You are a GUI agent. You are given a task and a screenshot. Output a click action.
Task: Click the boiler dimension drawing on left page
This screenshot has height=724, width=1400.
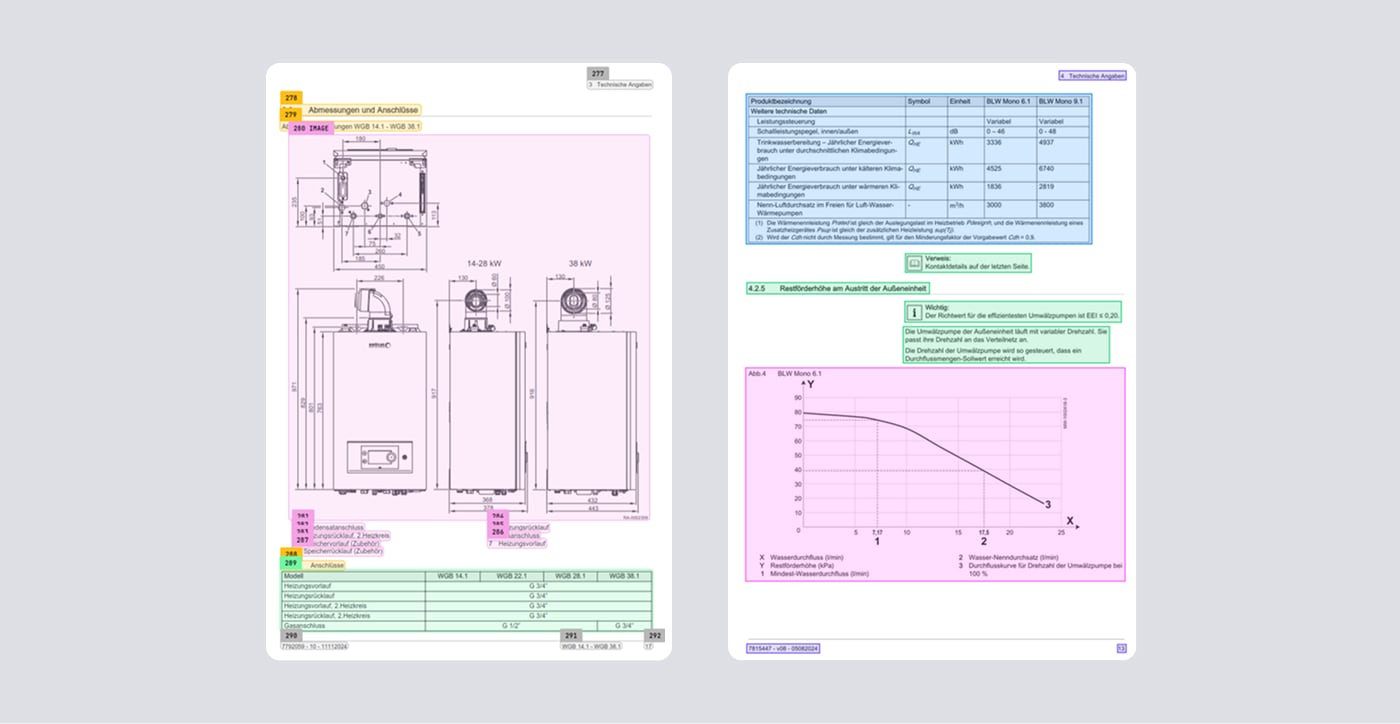tap(469, 328)
